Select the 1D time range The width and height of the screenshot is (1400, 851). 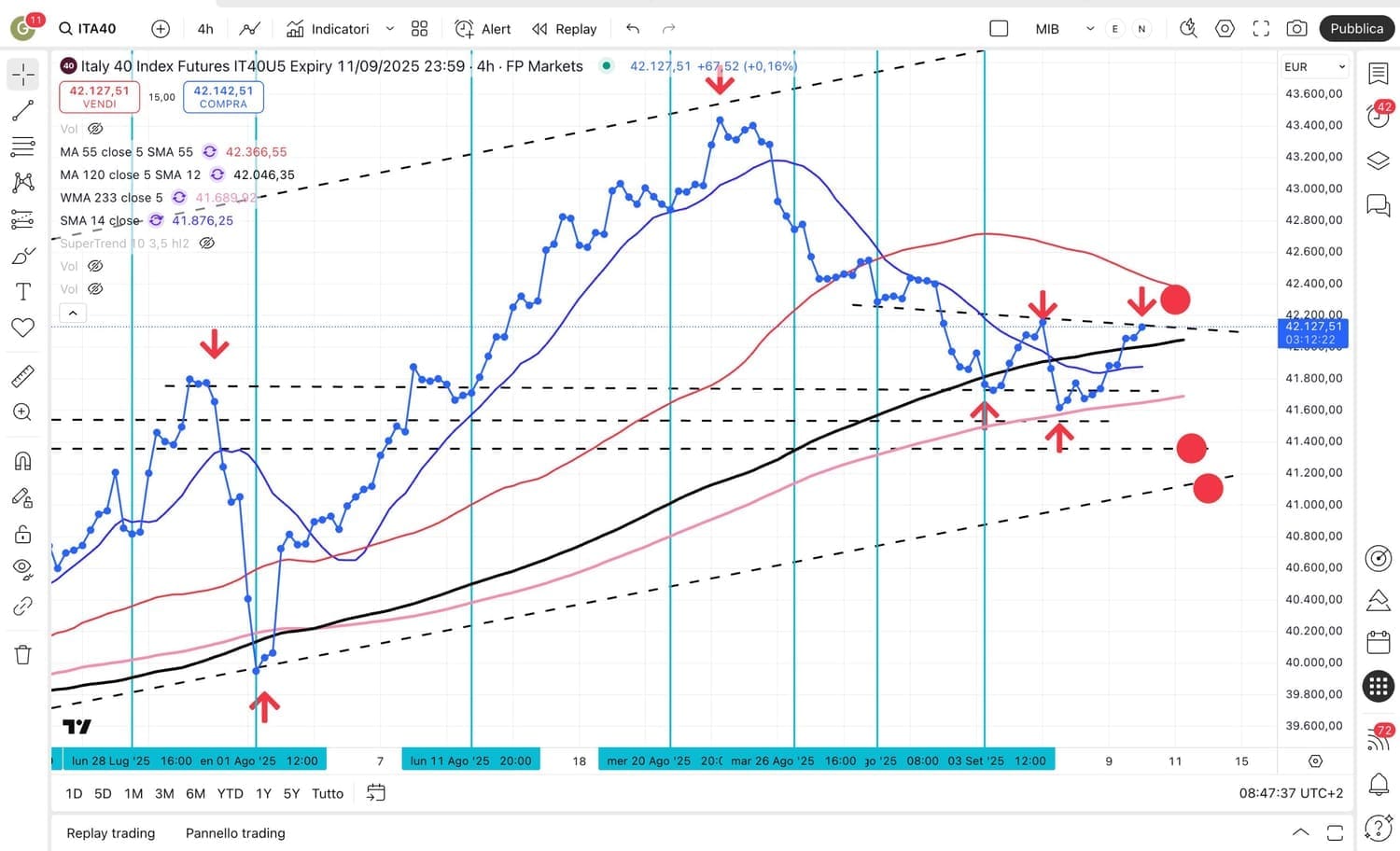pyautogui.click(x=75, y=793)
